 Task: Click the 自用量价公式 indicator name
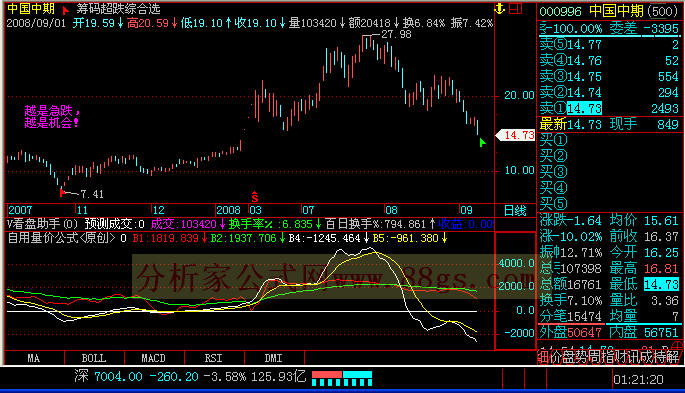click(x=61, y=238)
